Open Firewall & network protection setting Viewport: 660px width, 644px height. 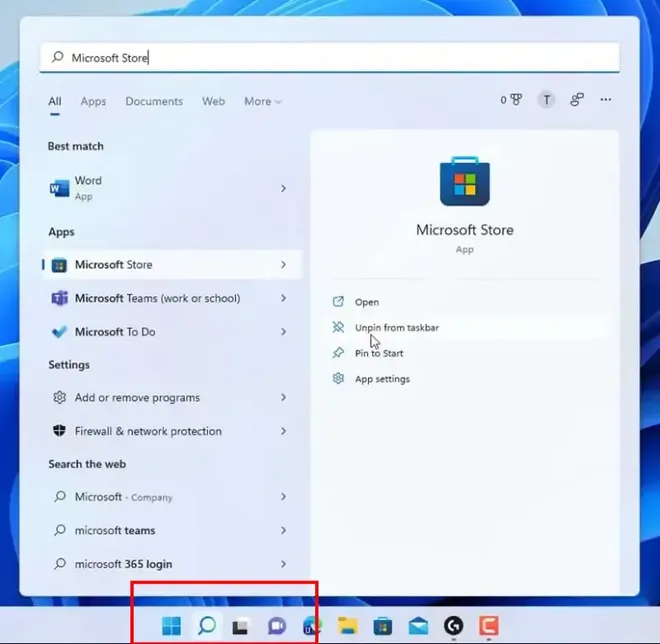click(x=172, y=431)
